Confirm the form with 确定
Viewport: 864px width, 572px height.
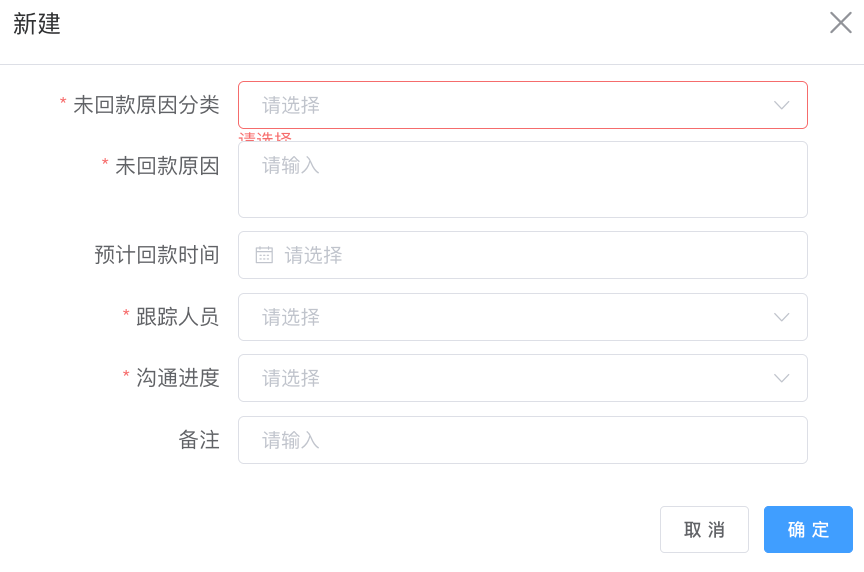click(808, 530)
